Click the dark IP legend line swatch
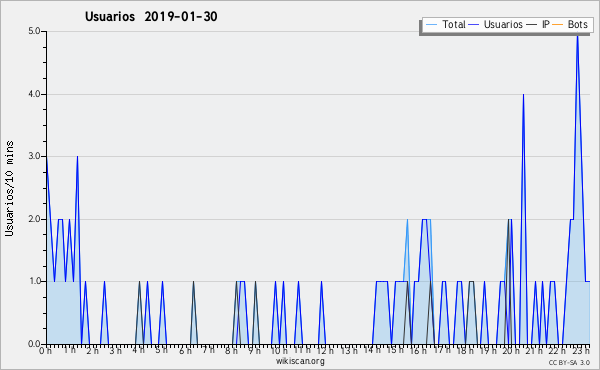This screenshot has width=600, height=370. point(532,25)
